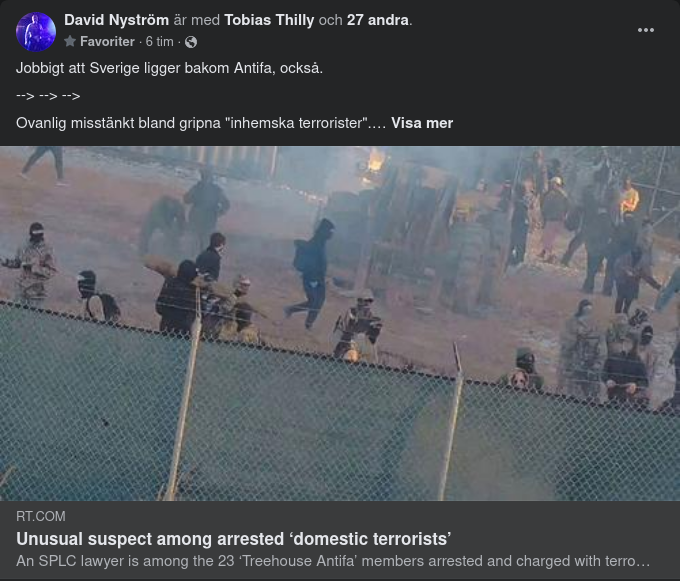Open David Nyström's profile name link
Screen dimensions: 680x581
point(116,20)
